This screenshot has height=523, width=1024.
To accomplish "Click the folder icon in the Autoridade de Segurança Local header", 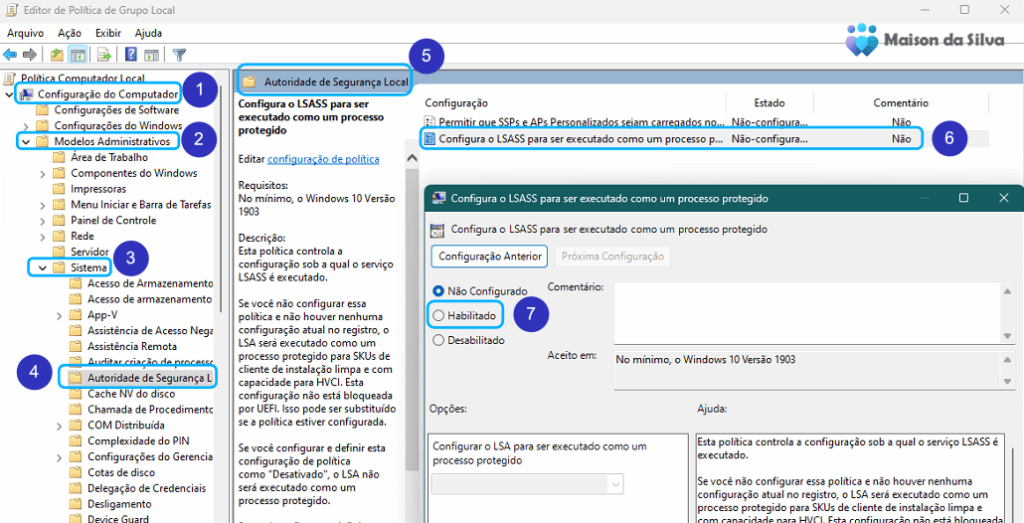I will tap(248, 82).
